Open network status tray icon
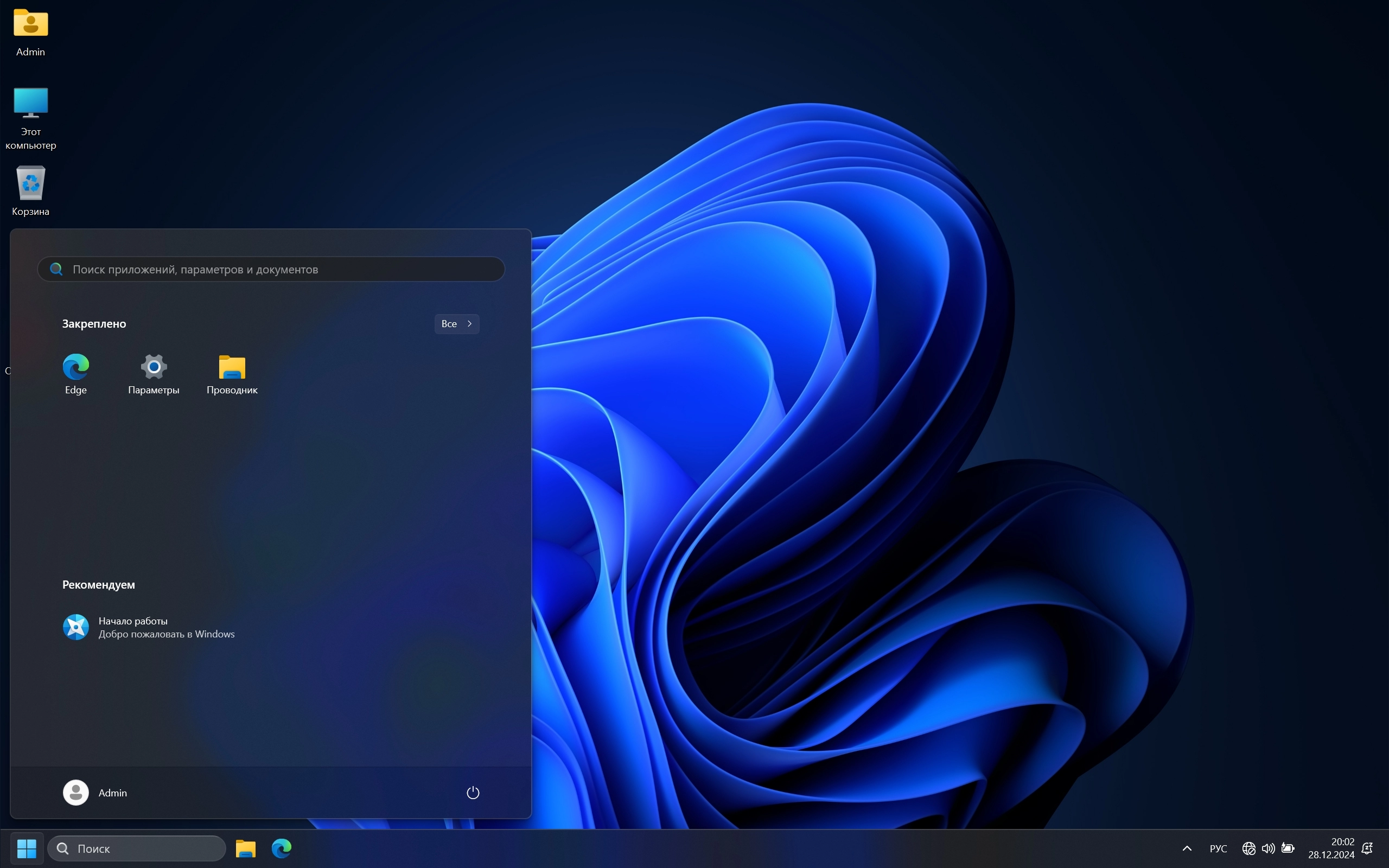The width and height of the screenshot is (1389, 868). point(1248,848)
